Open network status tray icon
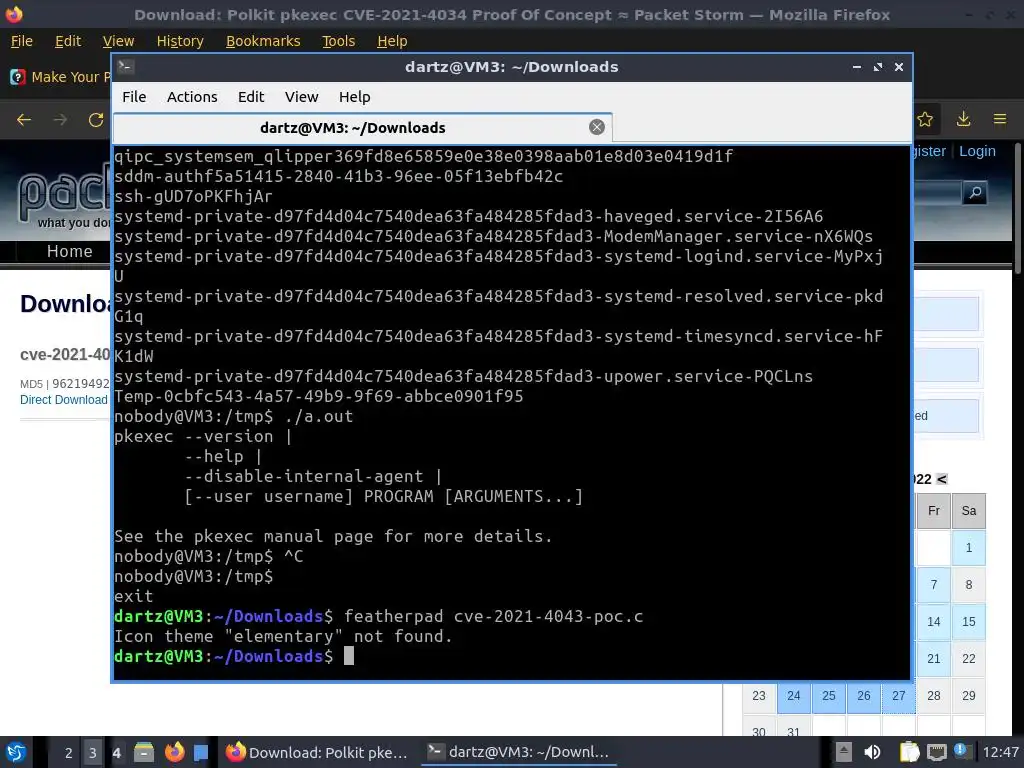The height and width of the screenshot is (768, 1024). (936, 752)
